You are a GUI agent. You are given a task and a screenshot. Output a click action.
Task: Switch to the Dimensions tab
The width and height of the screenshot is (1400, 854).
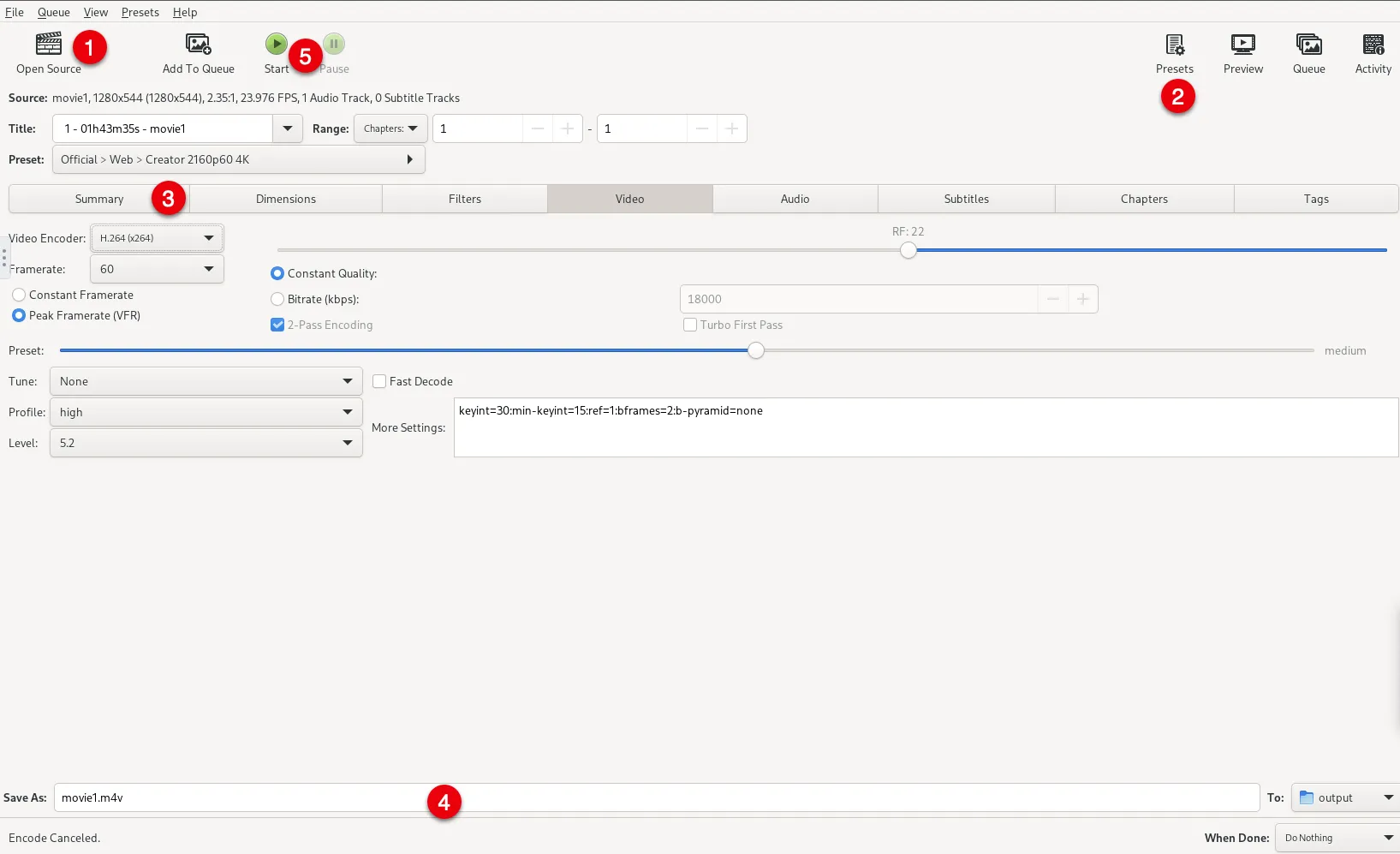(286, 199)
